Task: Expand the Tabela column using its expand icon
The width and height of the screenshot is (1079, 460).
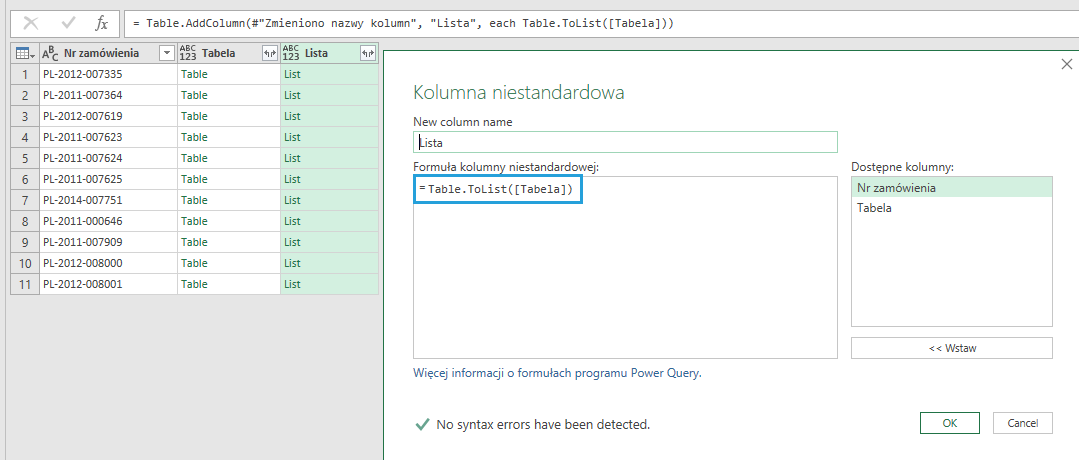Action: 269,53
